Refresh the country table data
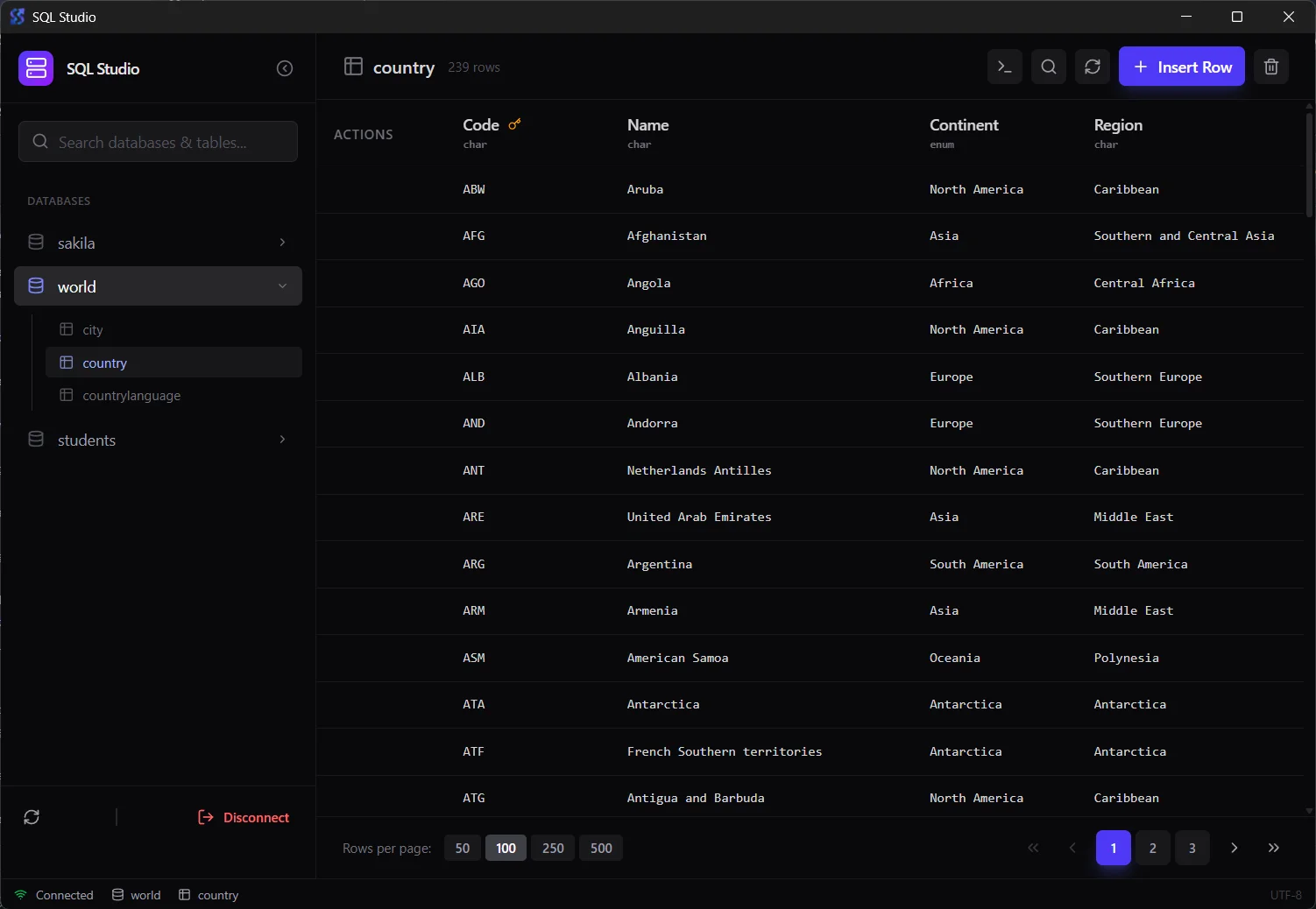 click(1092, 67)
